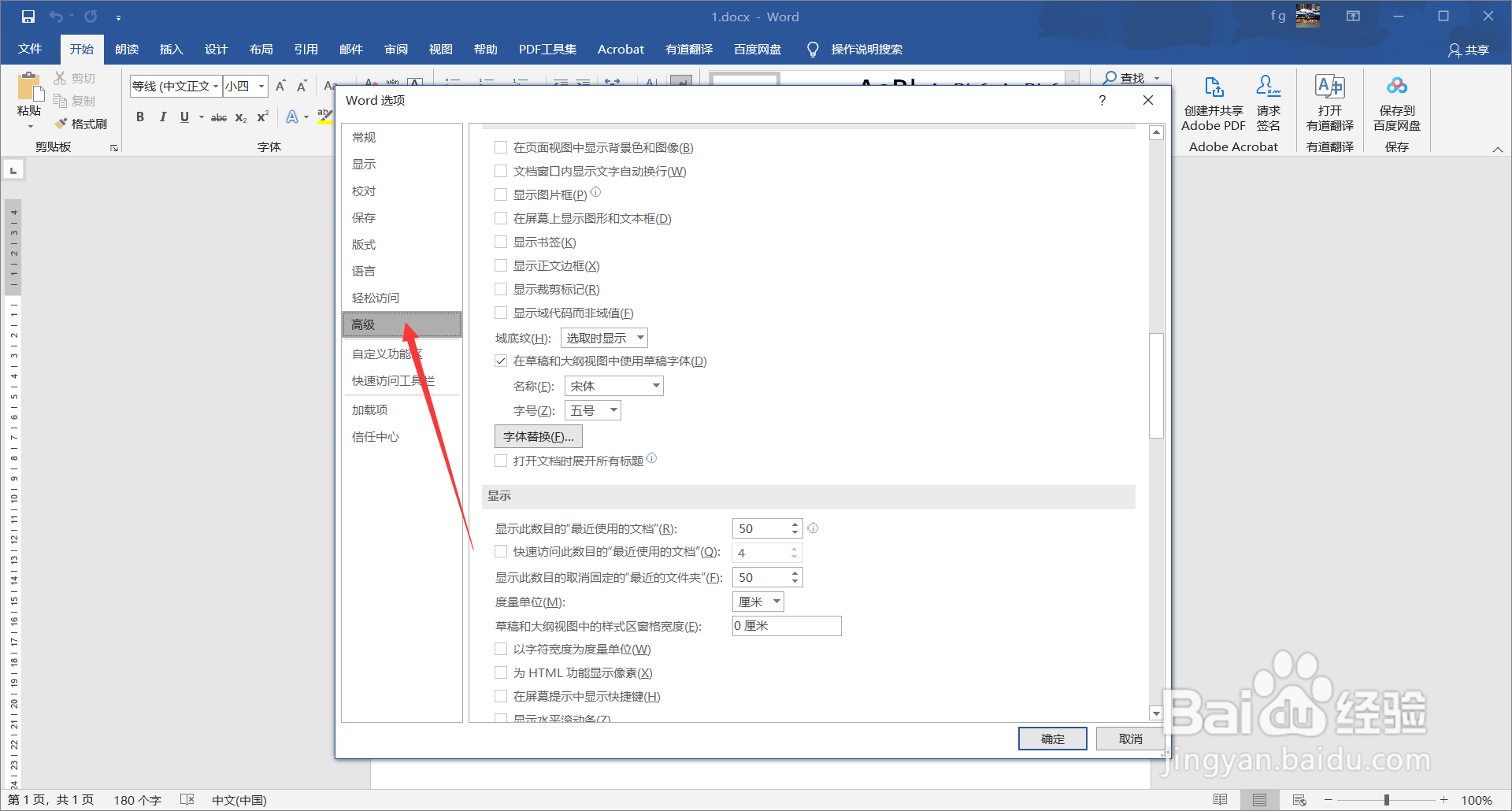Open dialog help question mark
1512x811 pixels.
1102,100
